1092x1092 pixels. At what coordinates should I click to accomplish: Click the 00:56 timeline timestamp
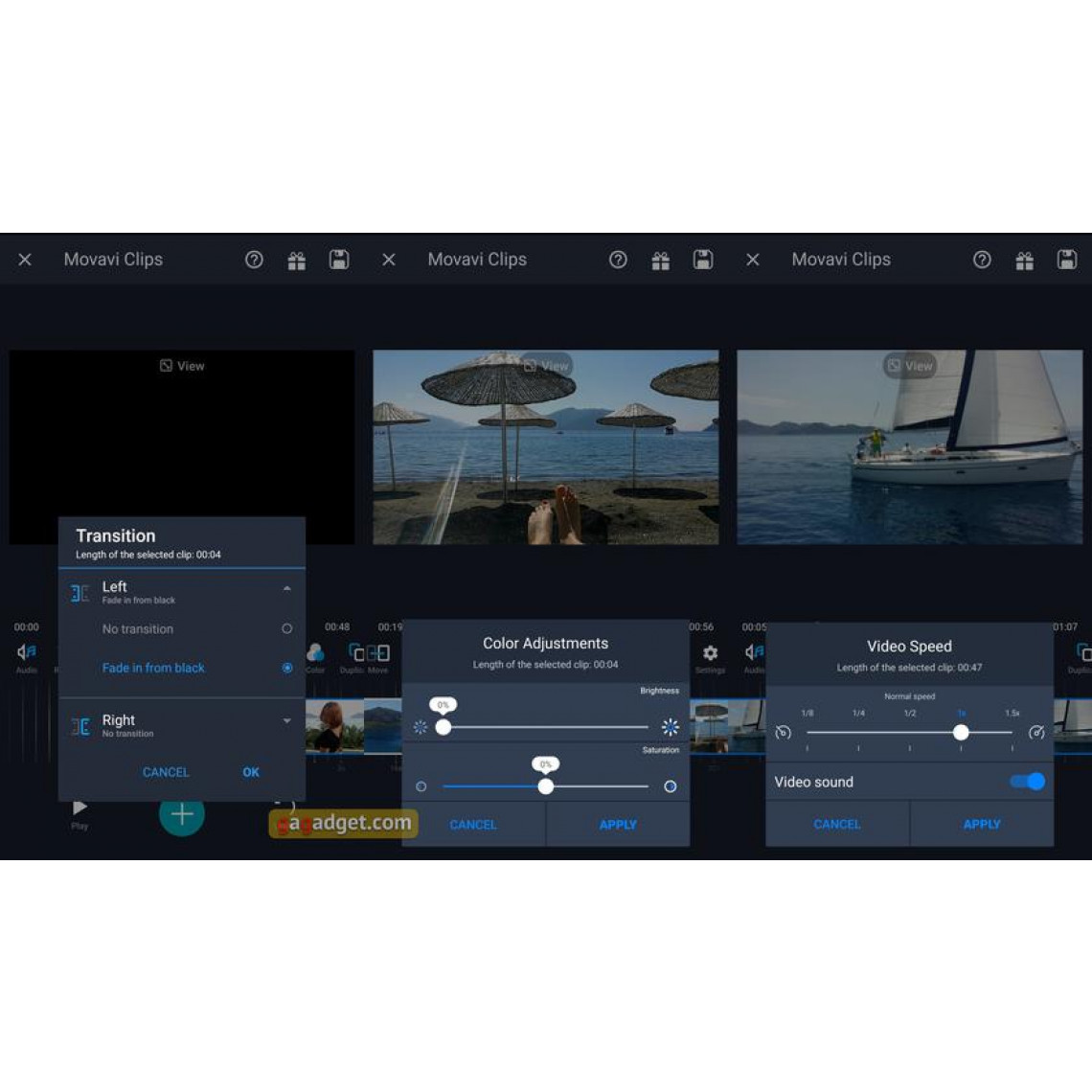coord(701,626)
